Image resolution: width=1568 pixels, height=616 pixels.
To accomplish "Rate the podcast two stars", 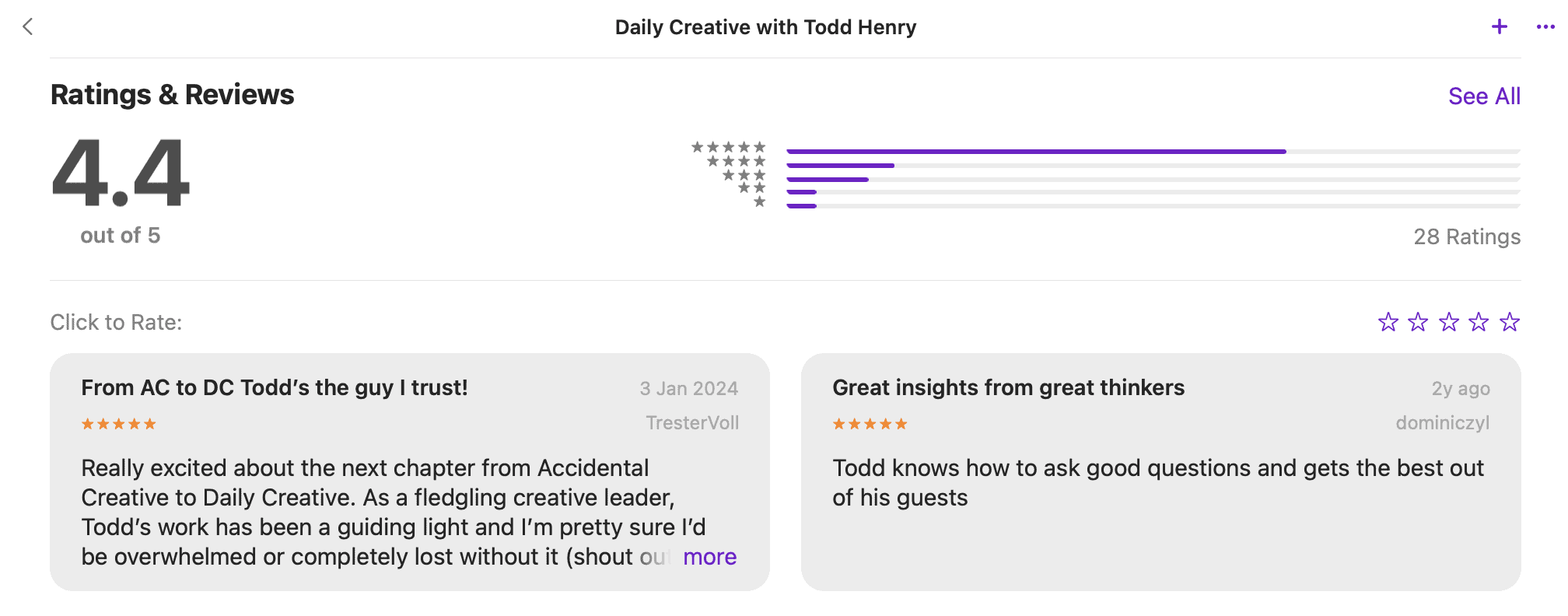I will [1418, 322].
